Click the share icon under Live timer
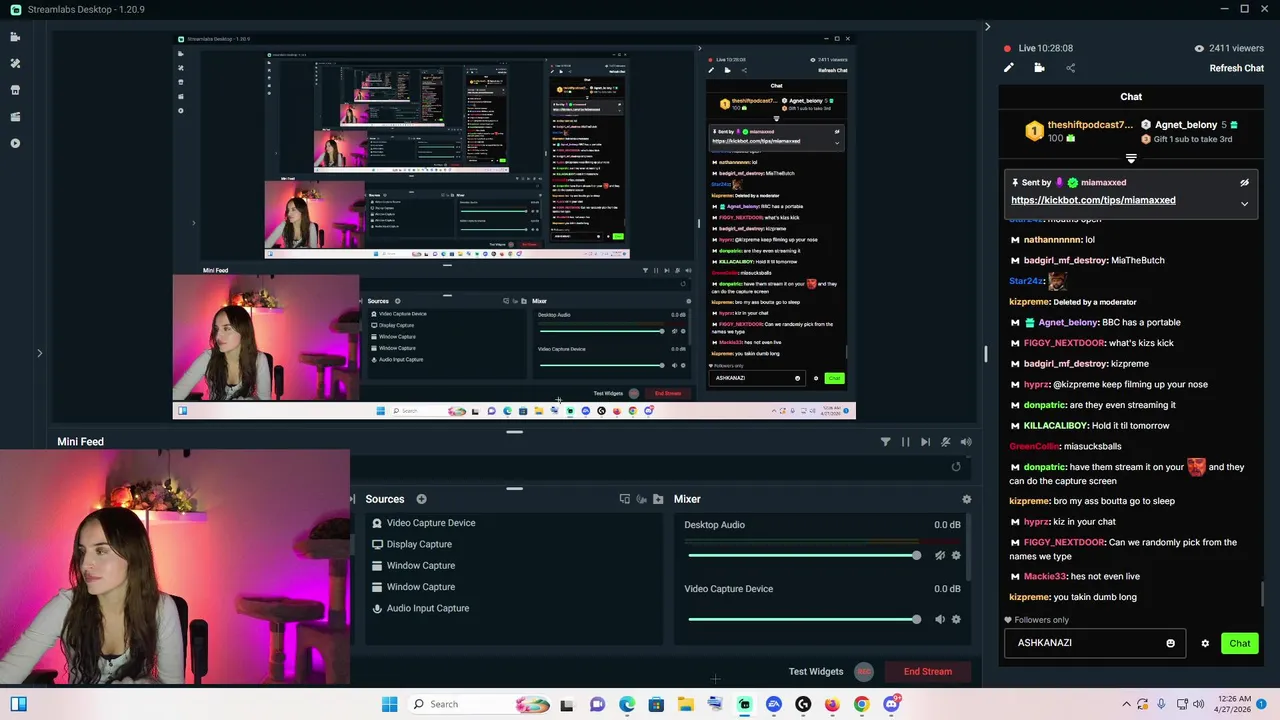Screen dimensions: 1280x720 coord(1070,68)
